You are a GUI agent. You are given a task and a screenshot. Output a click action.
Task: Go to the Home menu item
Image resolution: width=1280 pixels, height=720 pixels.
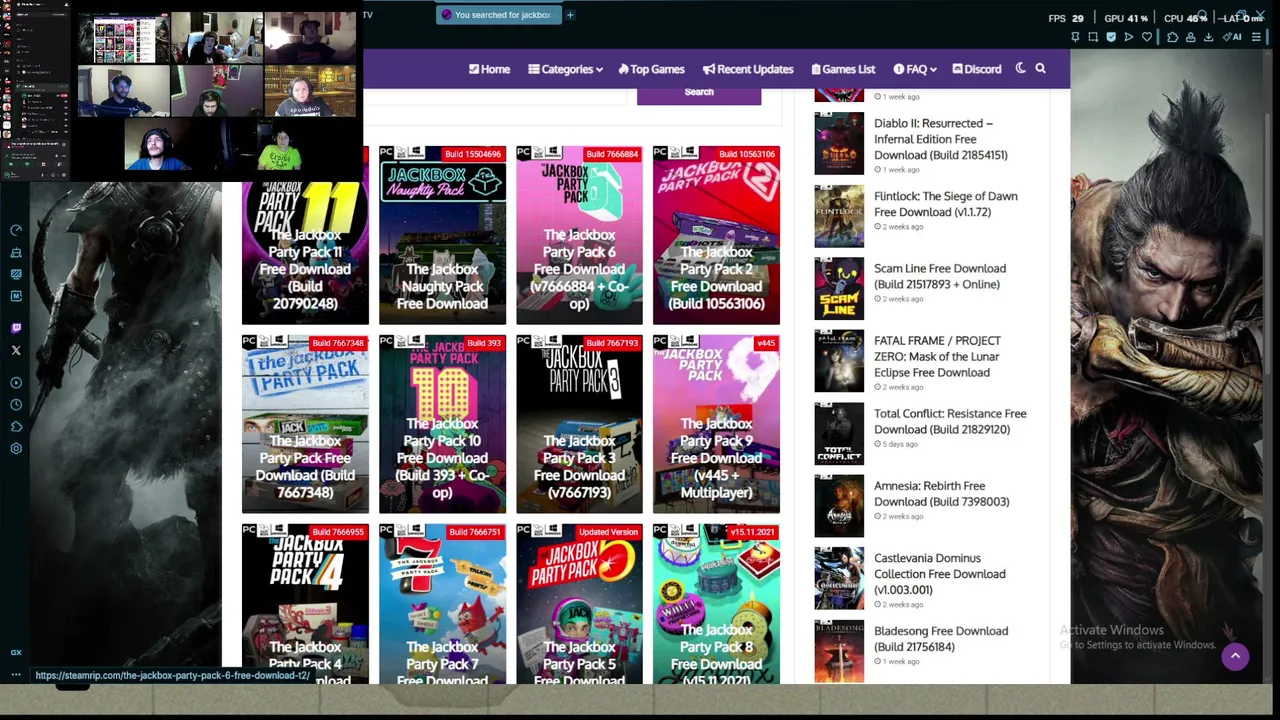[x=489, y=69]
